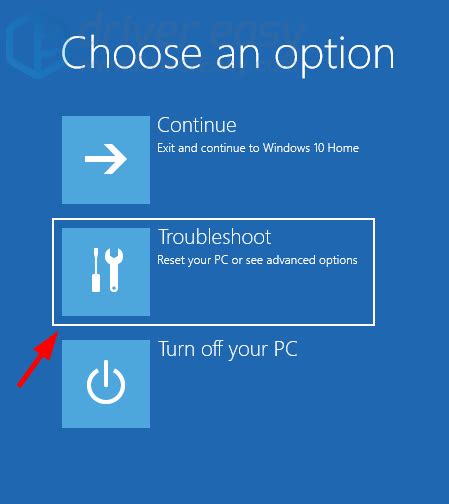Click the wrench symbol in Troubleshoot tile
Screen dimensions: 449x504
(x=114, y=270)
